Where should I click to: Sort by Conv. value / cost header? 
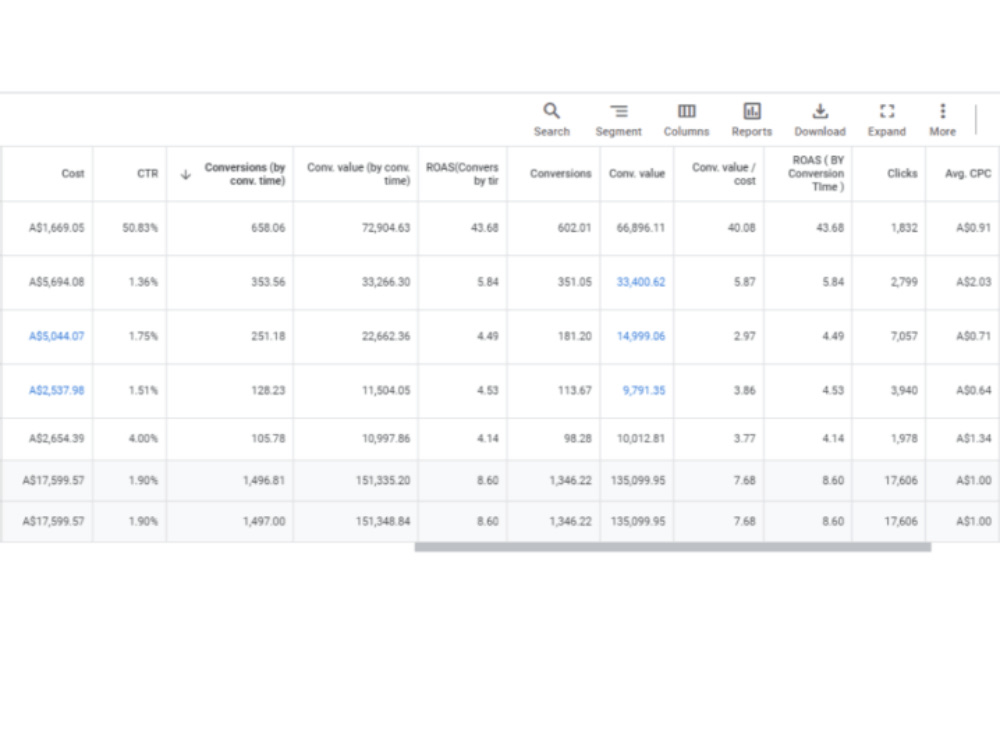point(724,173)
